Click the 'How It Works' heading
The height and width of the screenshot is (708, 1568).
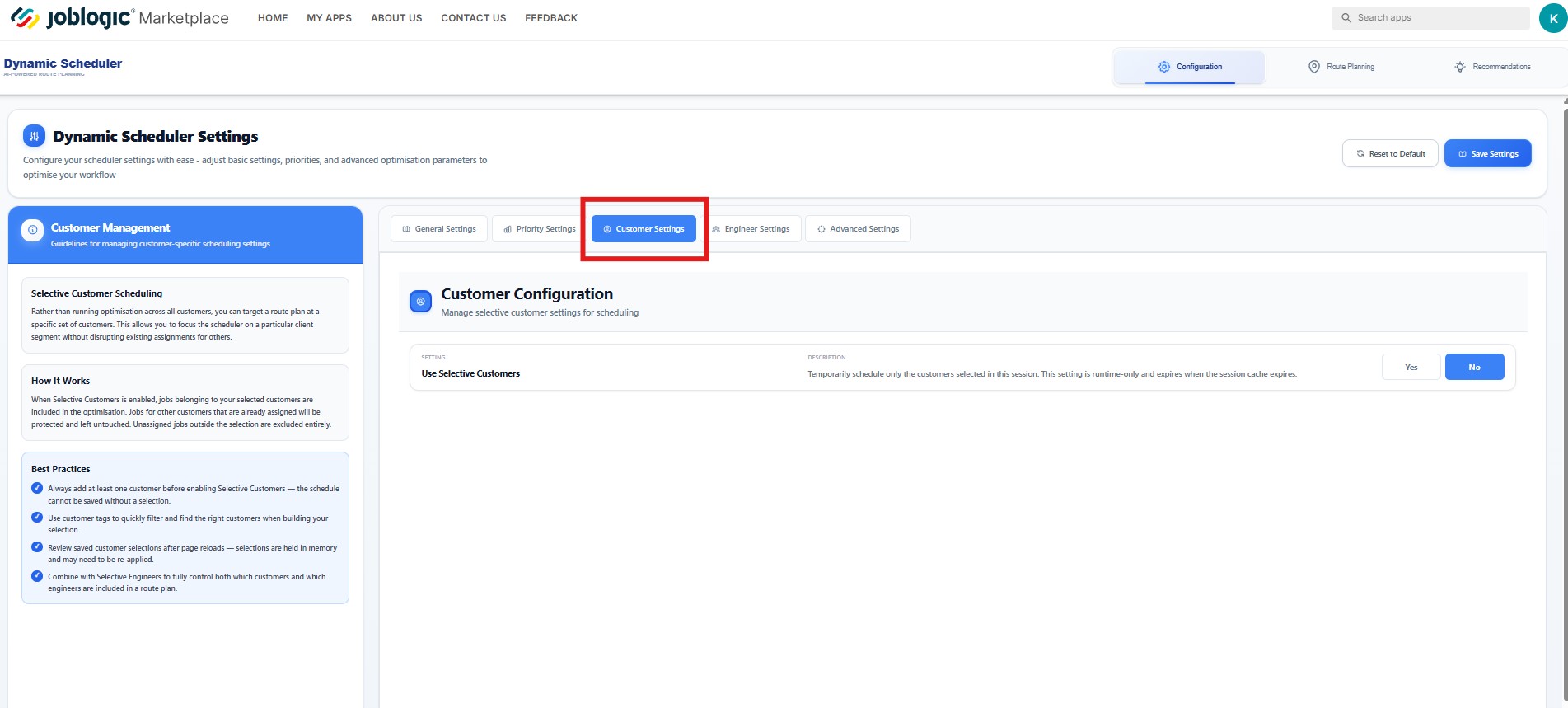[x=60, y=381]
